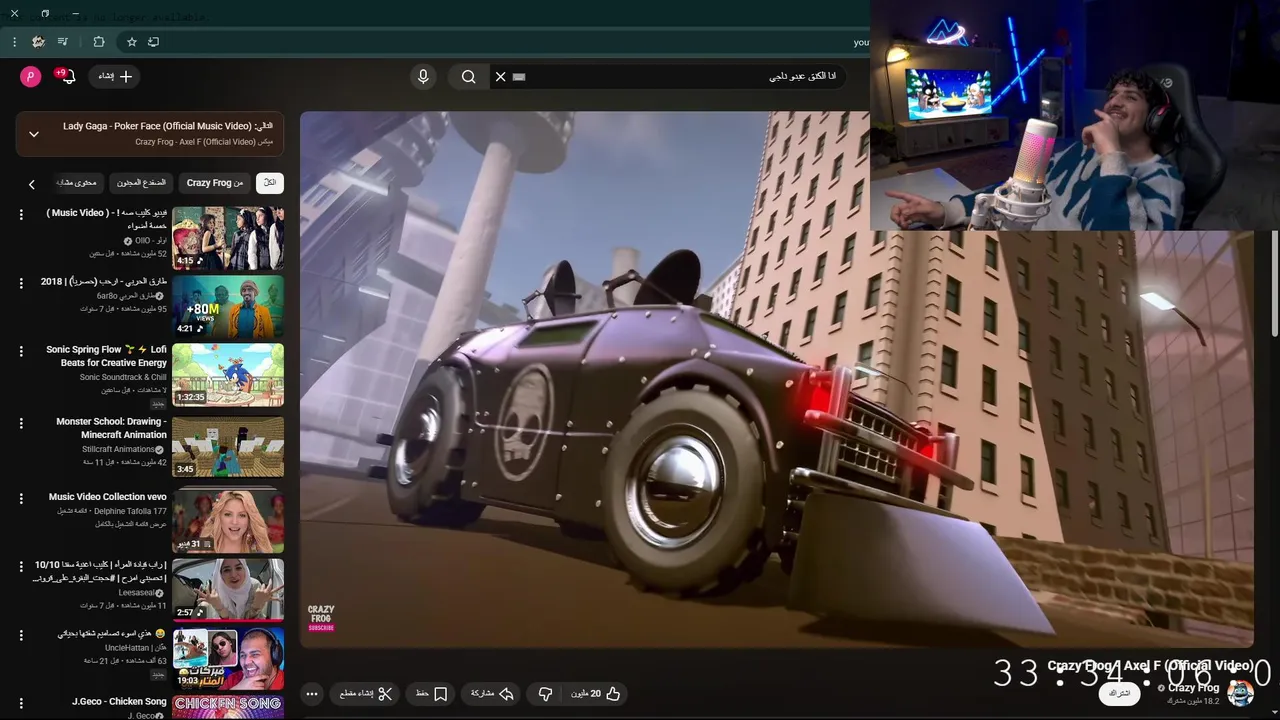Bookmark this page with the star icon
This screenshot has height=720, width=1280.
[x=131, y=42]
